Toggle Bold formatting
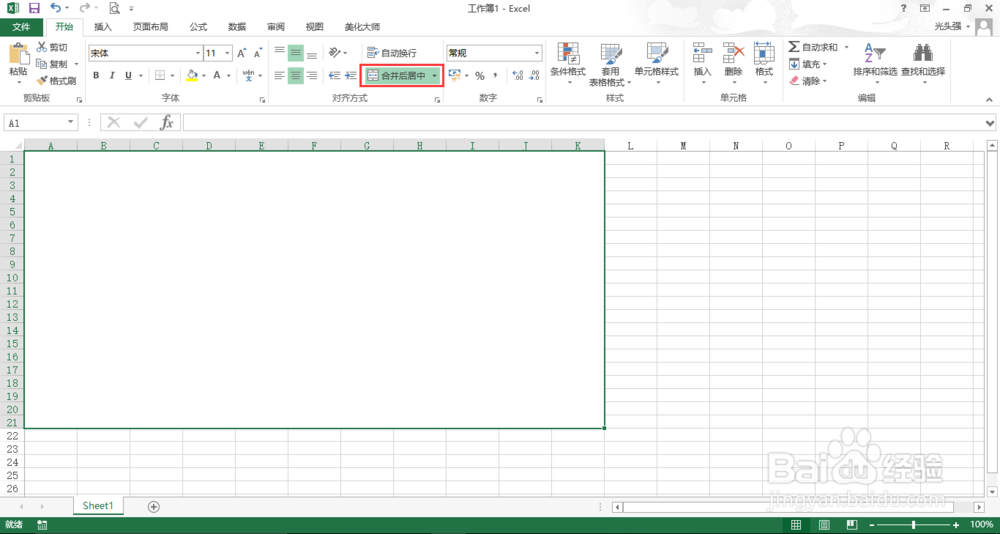Screen dimensions: 1000x534 (96, 75)
